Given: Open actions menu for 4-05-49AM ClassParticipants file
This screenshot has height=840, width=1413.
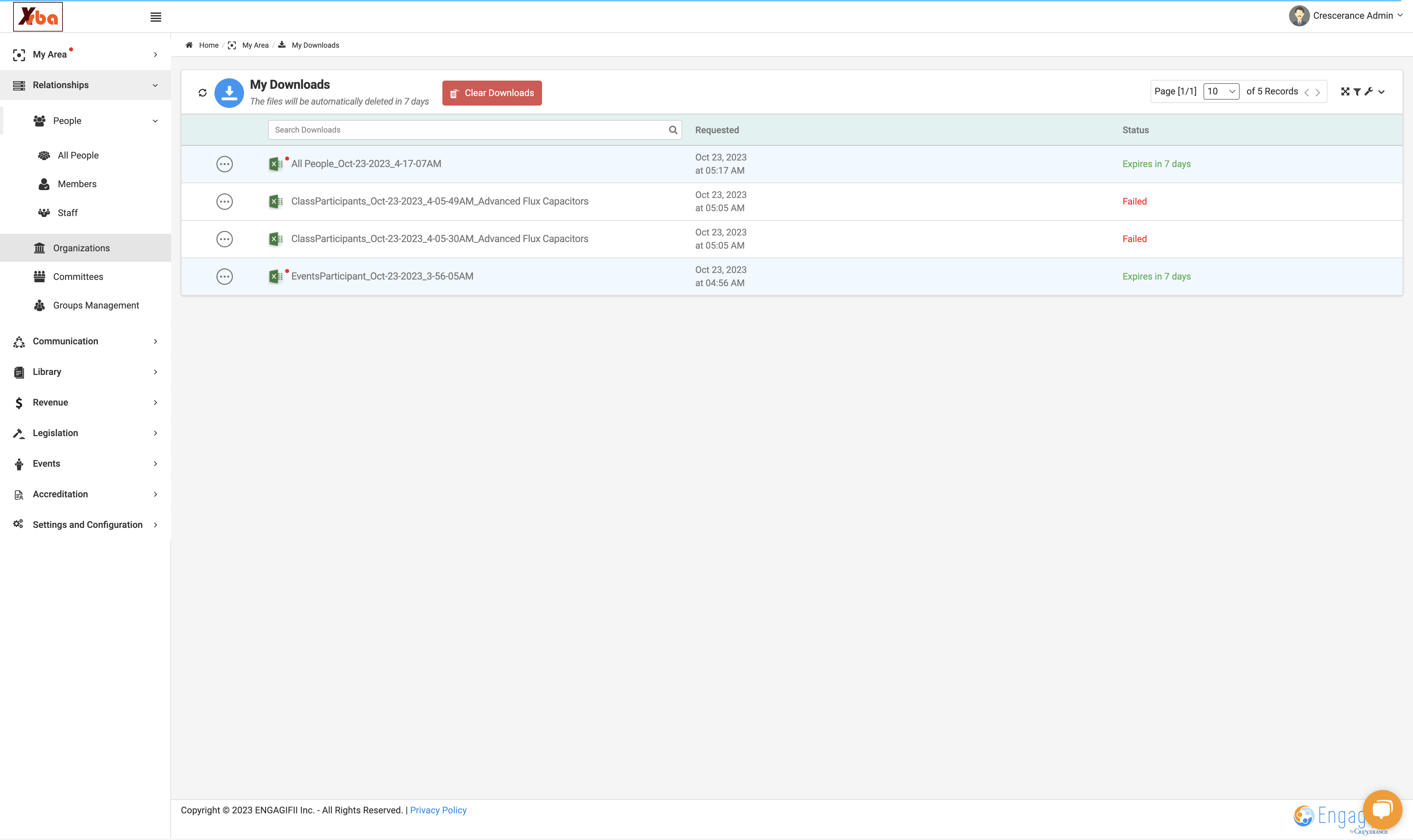Looking at the screenshot, I should tap(225, 202).
